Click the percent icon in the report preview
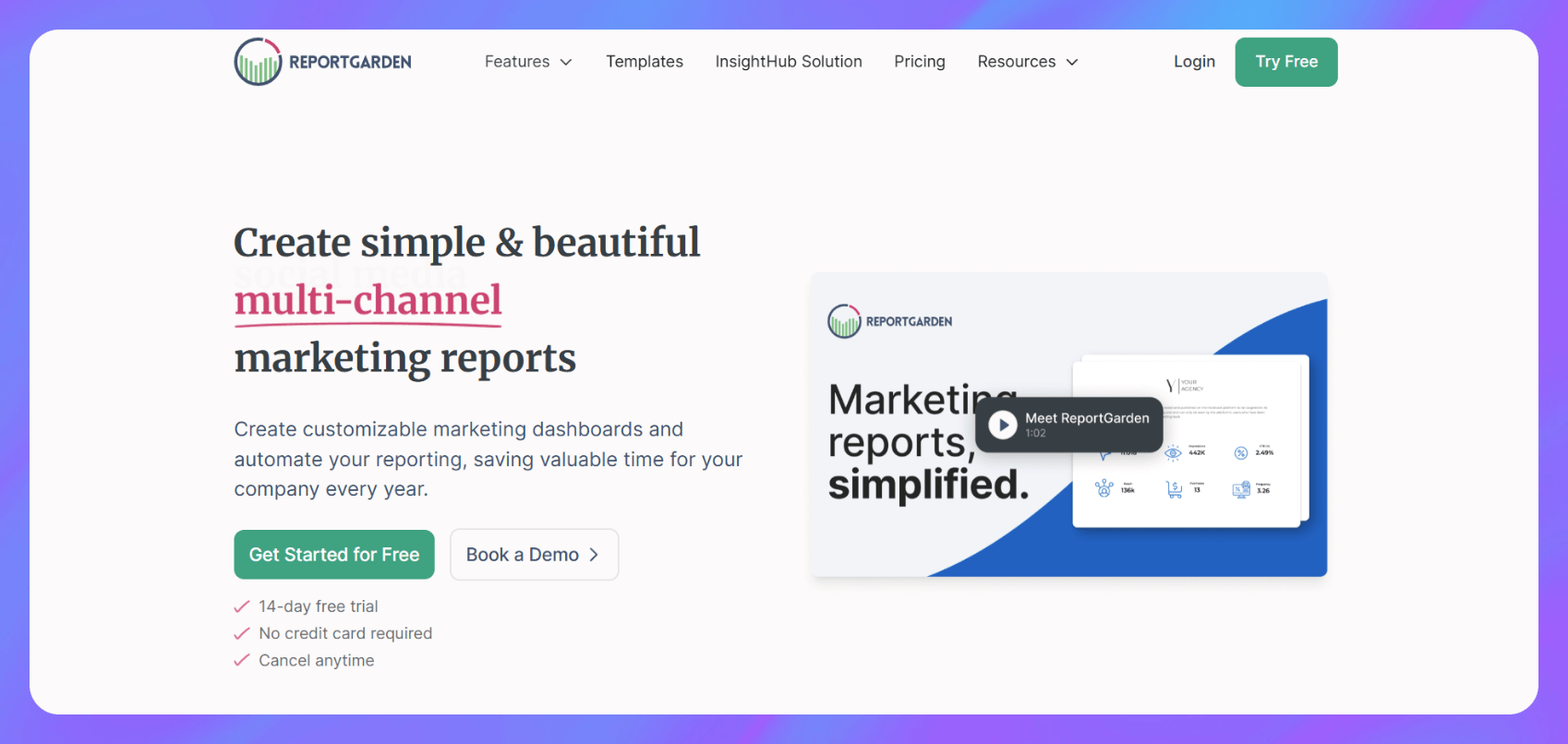This screenshot has width=1568, height=744. point(1241,452)
